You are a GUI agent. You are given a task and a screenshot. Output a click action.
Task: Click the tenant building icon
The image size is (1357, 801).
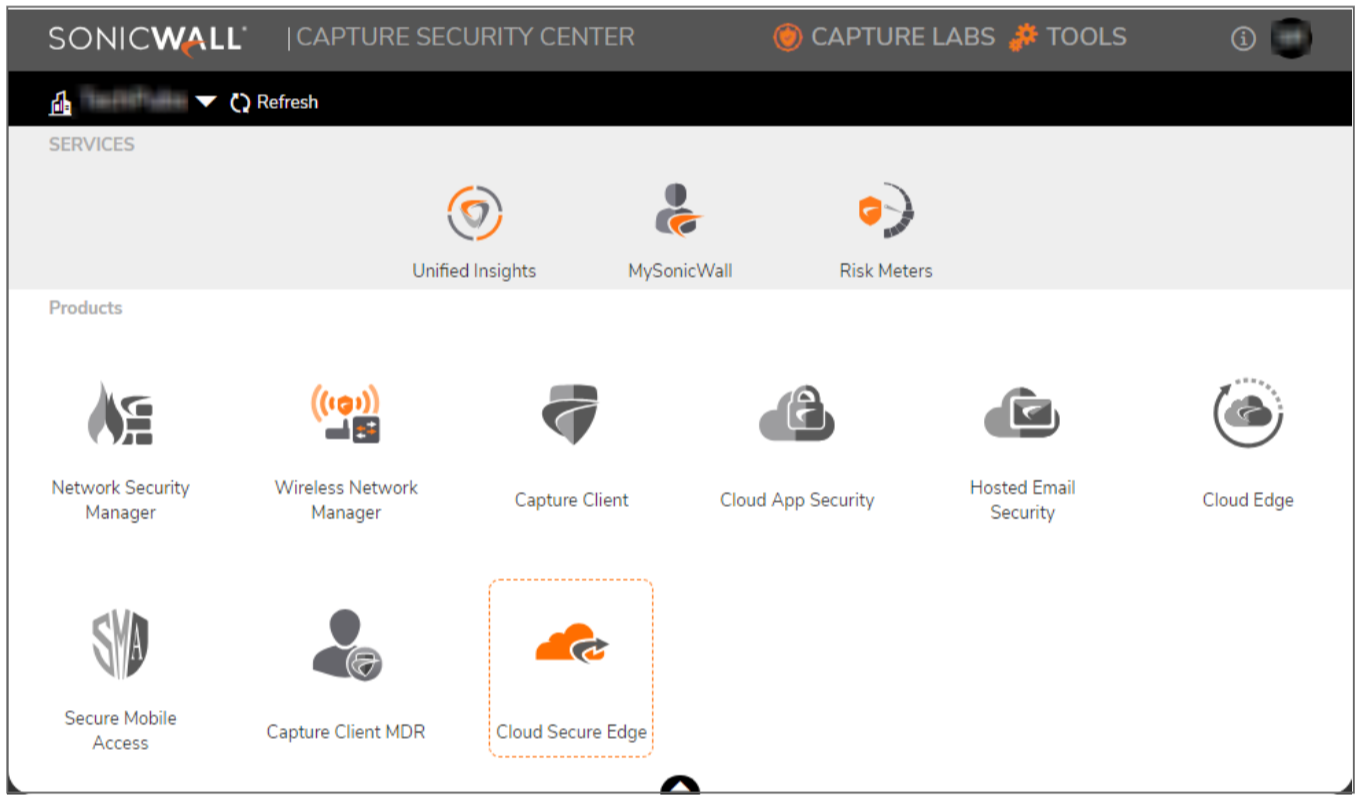[x=60, y=102]
